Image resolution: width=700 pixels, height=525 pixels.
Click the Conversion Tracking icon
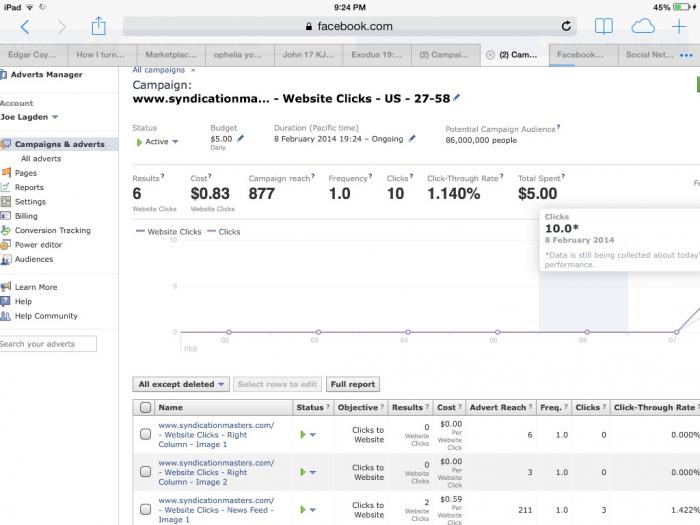pos(6,230)
